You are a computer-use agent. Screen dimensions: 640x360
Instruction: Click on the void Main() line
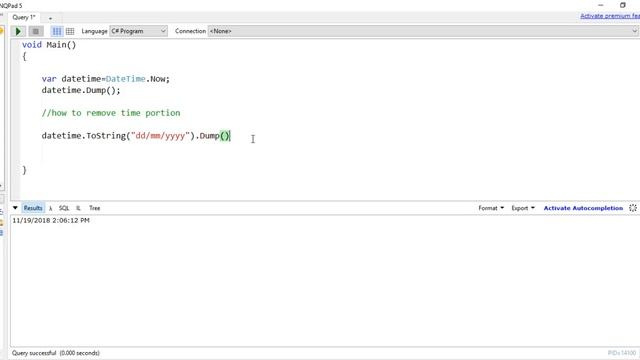49,45
